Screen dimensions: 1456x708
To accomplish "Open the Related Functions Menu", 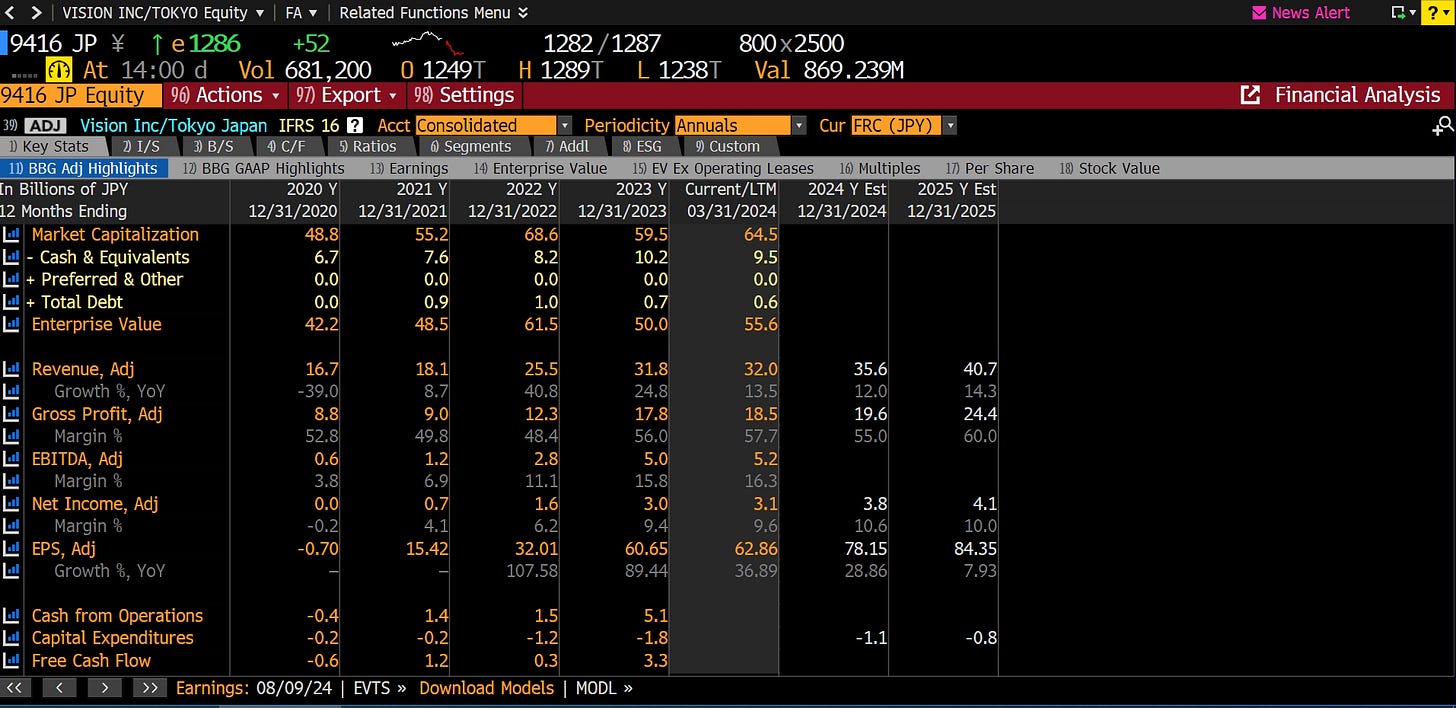I will pos(433,13).
